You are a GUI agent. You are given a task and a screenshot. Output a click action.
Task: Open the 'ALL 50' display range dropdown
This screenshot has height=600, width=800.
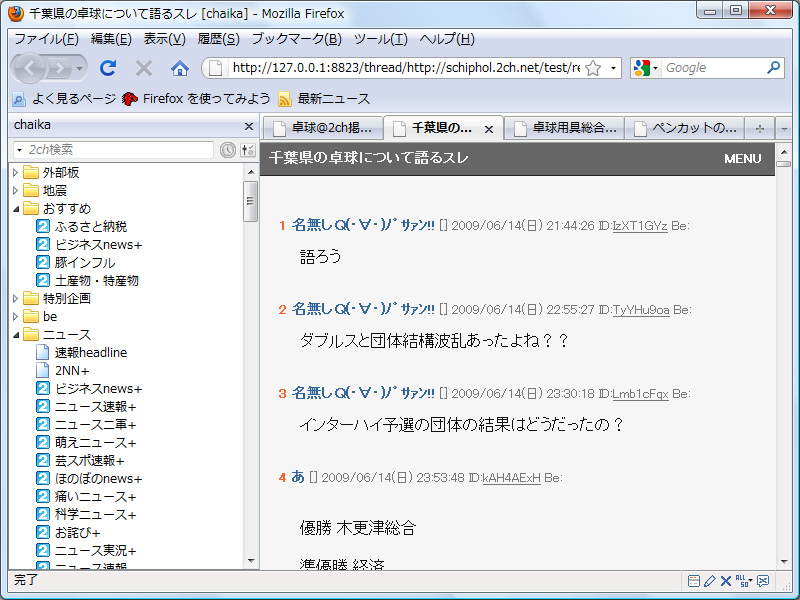(x=743, y=581)
